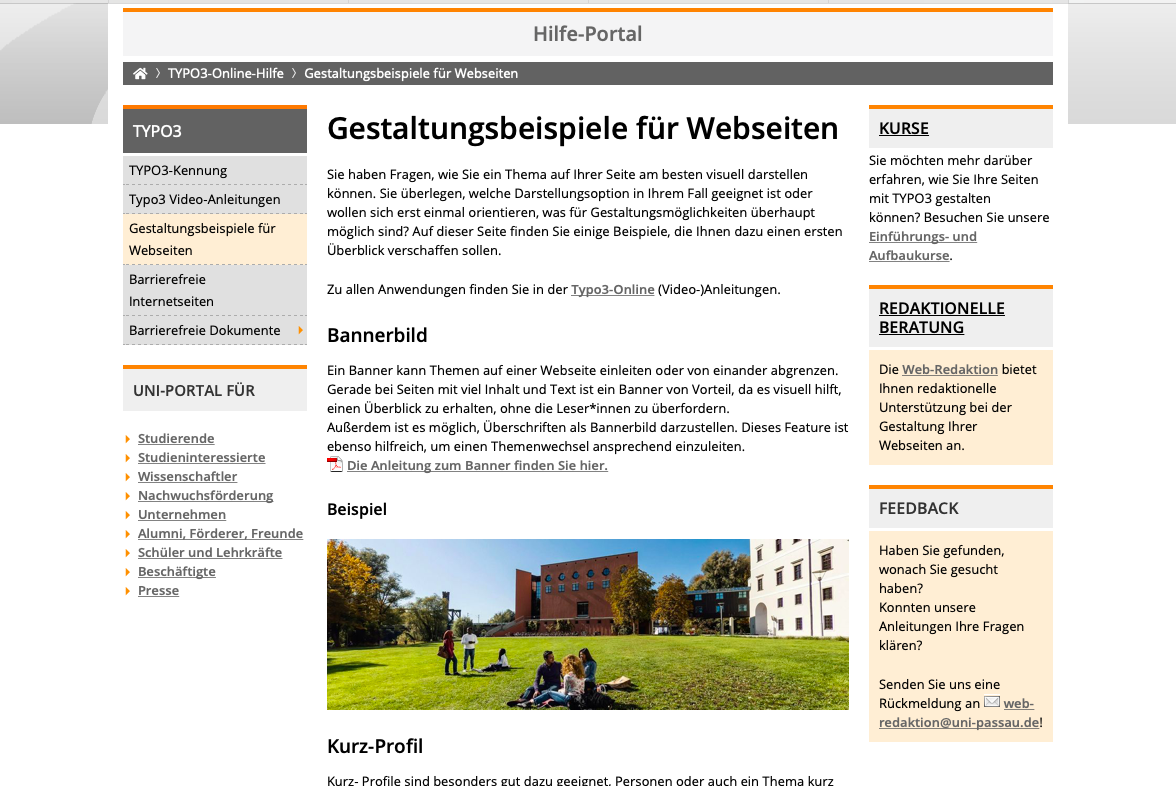The width and height of the screenshot is (1176, 786).
Task: Select Gestaltungsbeispiele für Webseiten in breadcrumb
Action: 411,74
